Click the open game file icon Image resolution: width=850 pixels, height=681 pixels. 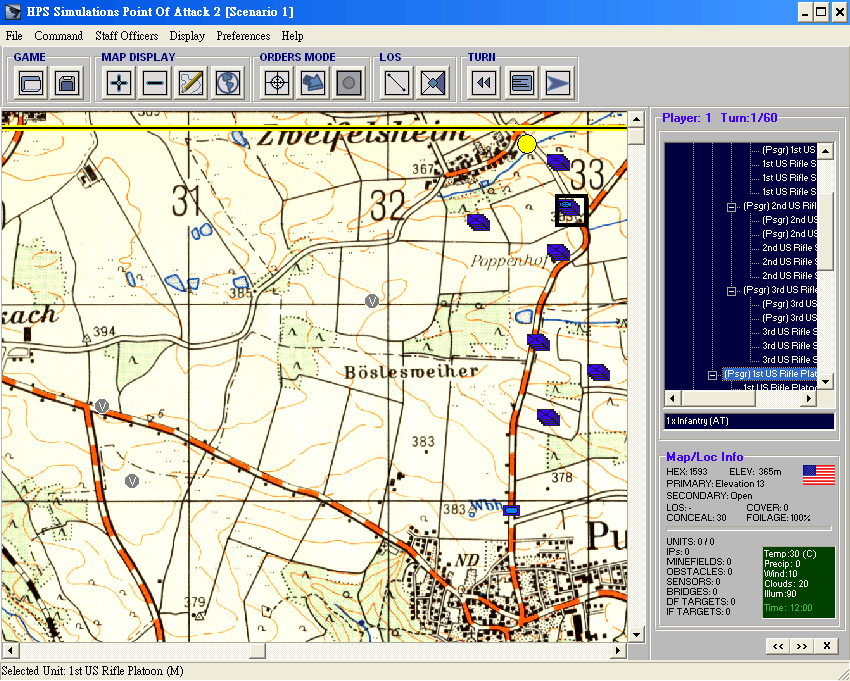(30, 83)
